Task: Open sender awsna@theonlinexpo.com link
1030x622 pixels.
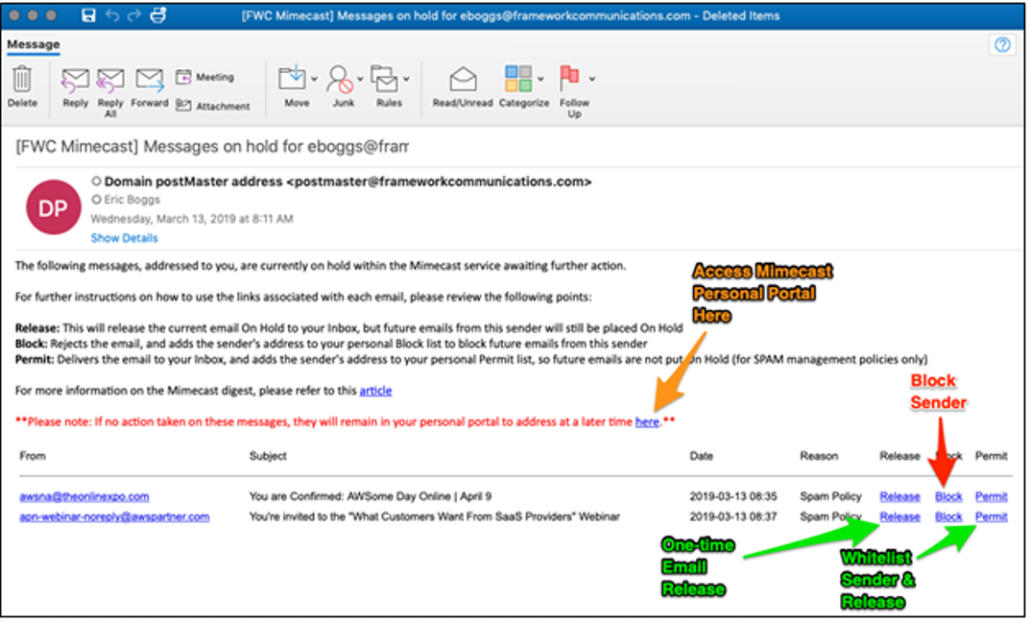Action: click(84, 496)
